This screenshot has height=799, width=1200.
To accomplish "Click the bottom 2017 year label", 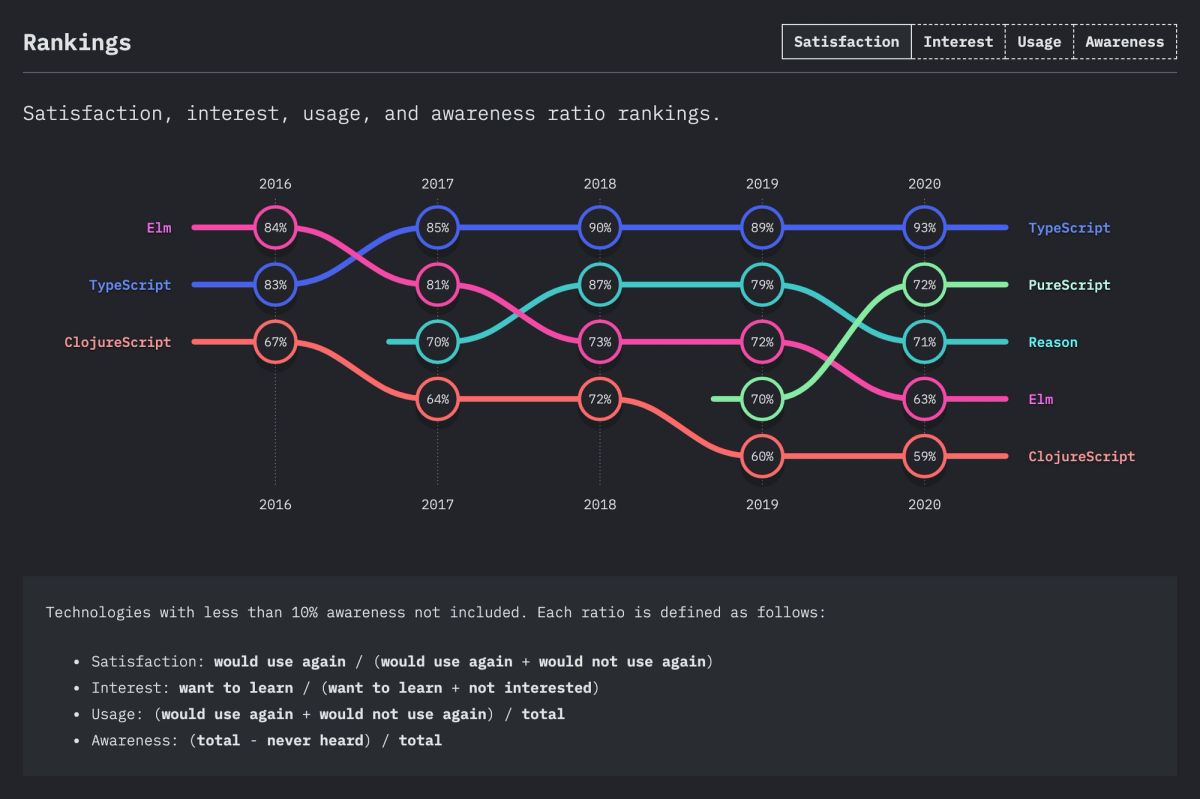I will (437, 504).
